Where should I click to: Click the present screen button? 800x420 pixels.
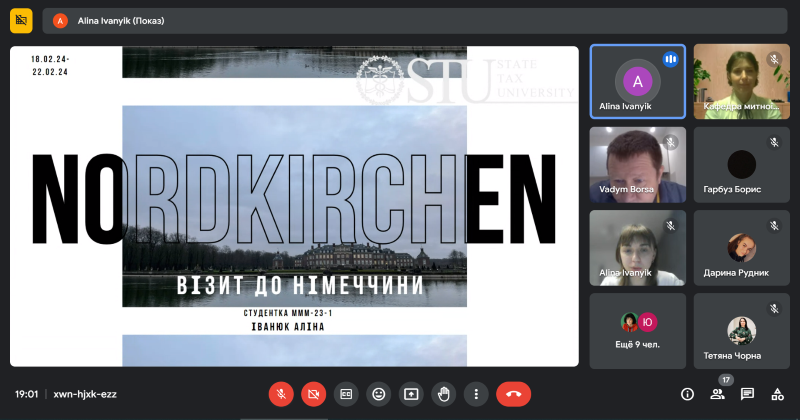411,394
